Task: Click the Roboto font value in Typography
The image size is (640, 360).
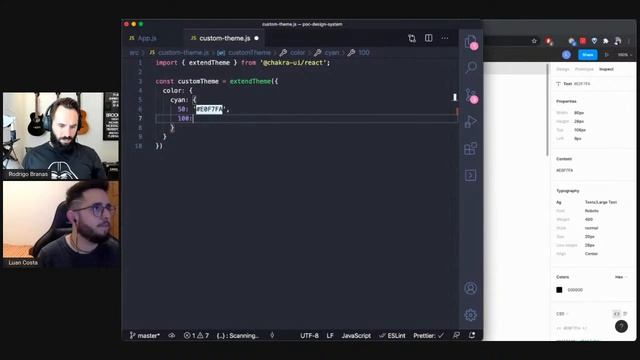Action: point(591,211)
